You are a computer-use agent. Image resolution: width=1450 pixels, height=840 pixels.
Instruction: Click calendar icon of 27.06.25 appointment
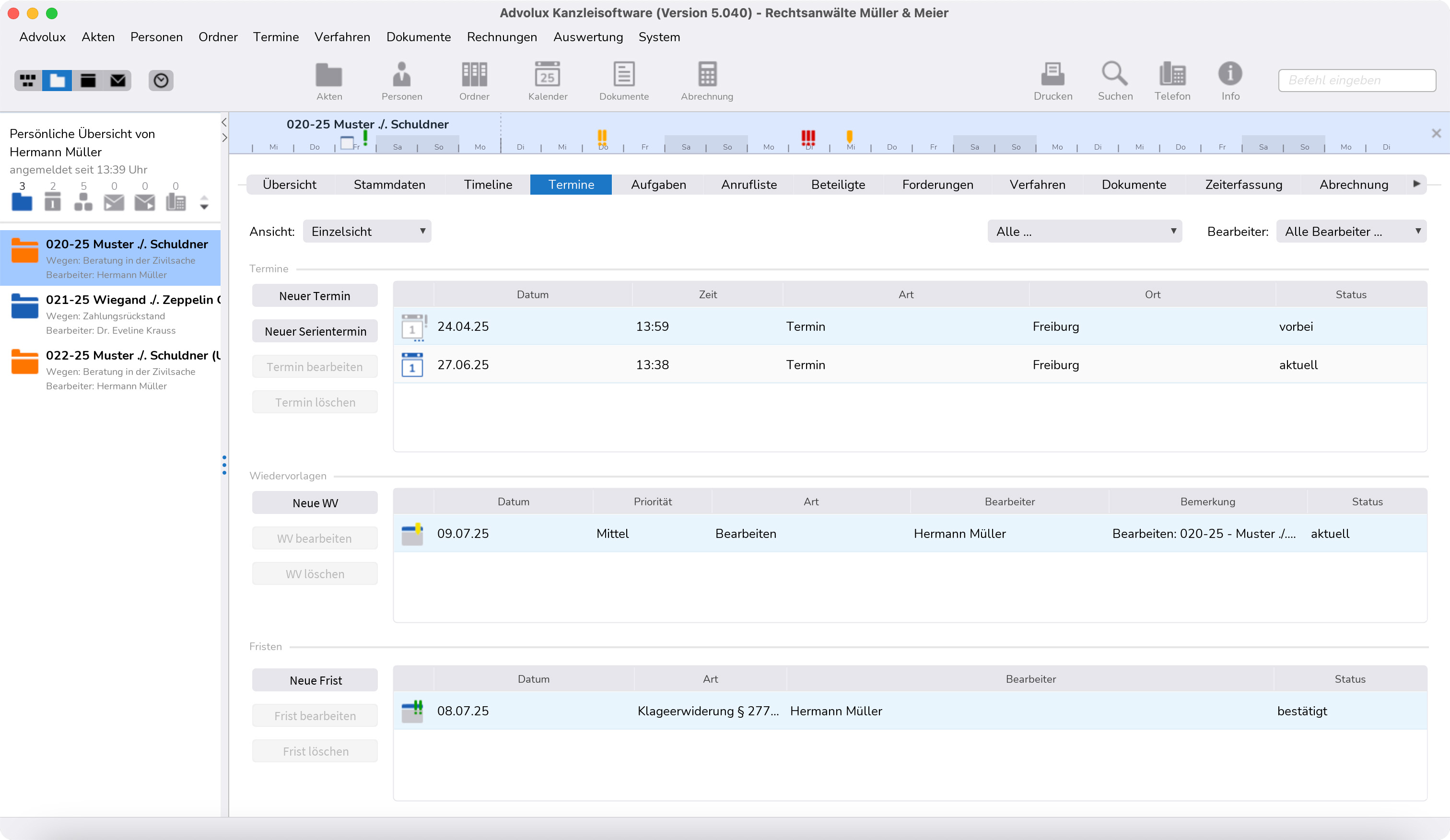tap(412, 365)
